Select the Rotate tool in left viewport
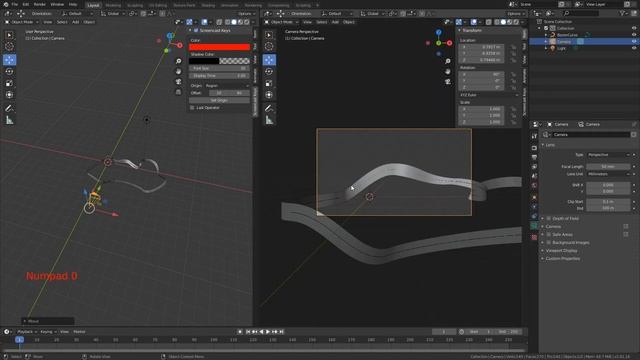The width and height of the screenshot is (640, 360). pos(9,71)
